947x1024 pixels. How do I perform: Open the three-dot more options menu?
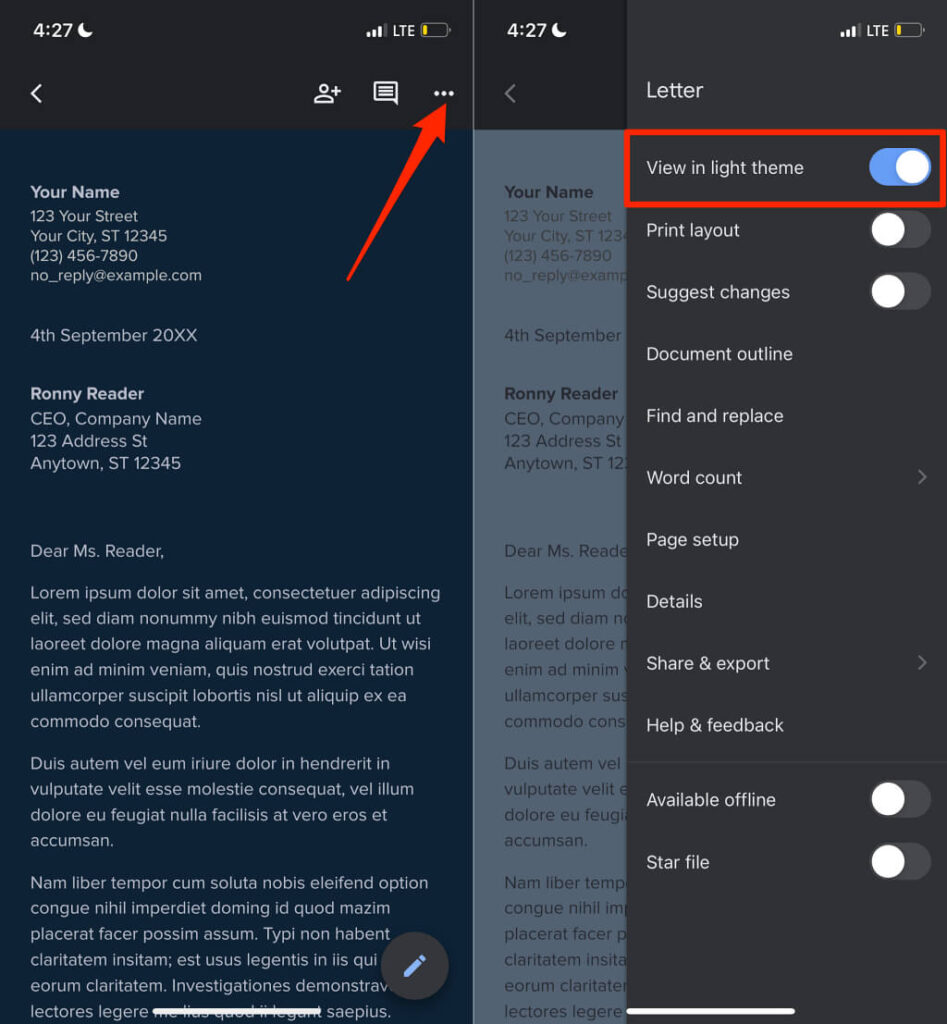[443, 93]
